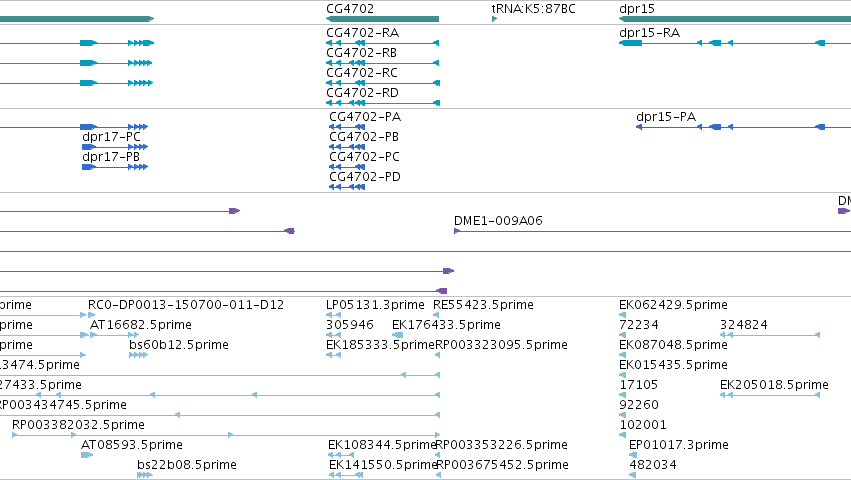Select the CG4702-PA protein feature
The width and height of the screenshot is (851, 480).
point(347,127)
